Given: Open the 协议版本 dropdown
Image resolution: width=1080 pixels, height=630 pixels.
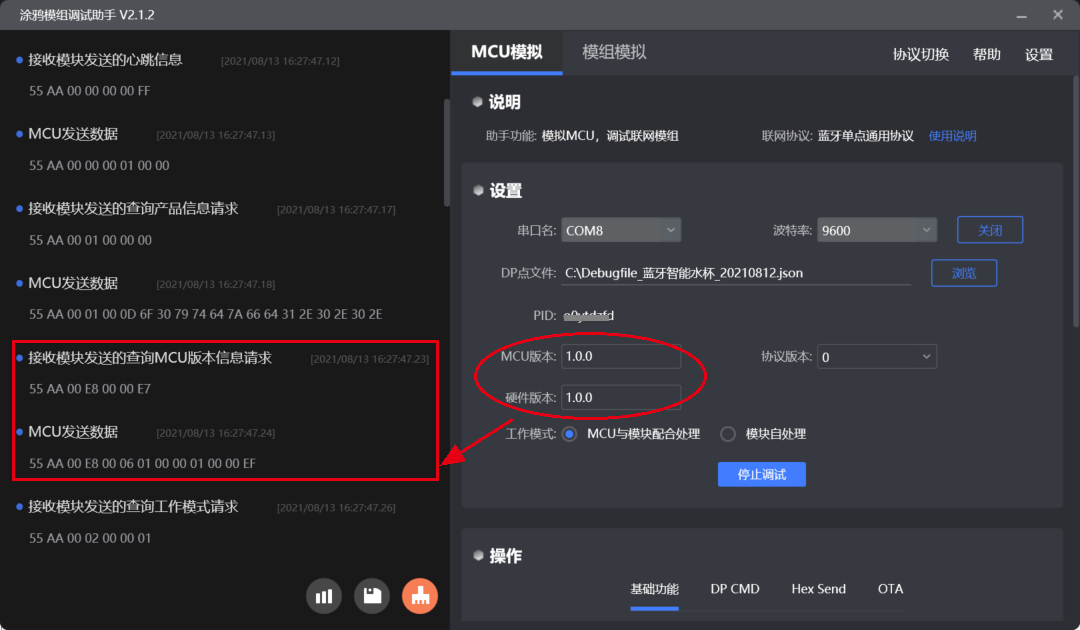Looking at the screenshot, I should 877,357.
